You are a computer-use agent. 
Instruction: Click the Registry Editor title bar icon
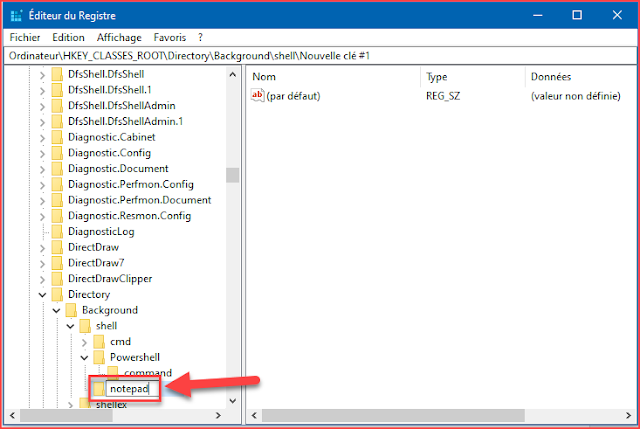16,16
